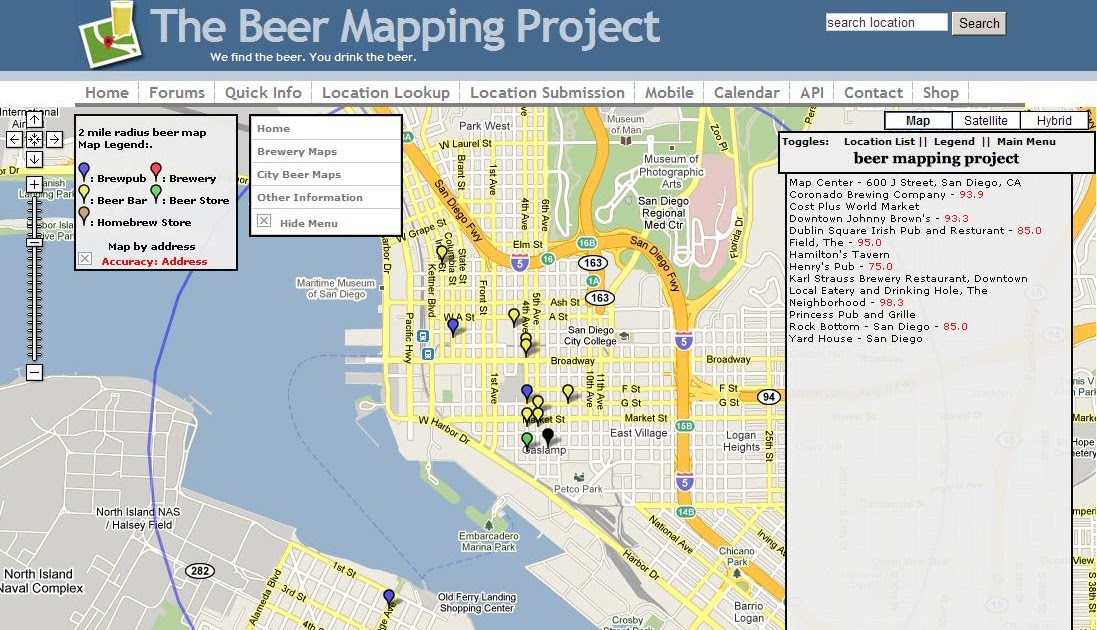Screen dimensions: 1097x630
Task: Zoom out with the minus button
Action: (34, 372)
